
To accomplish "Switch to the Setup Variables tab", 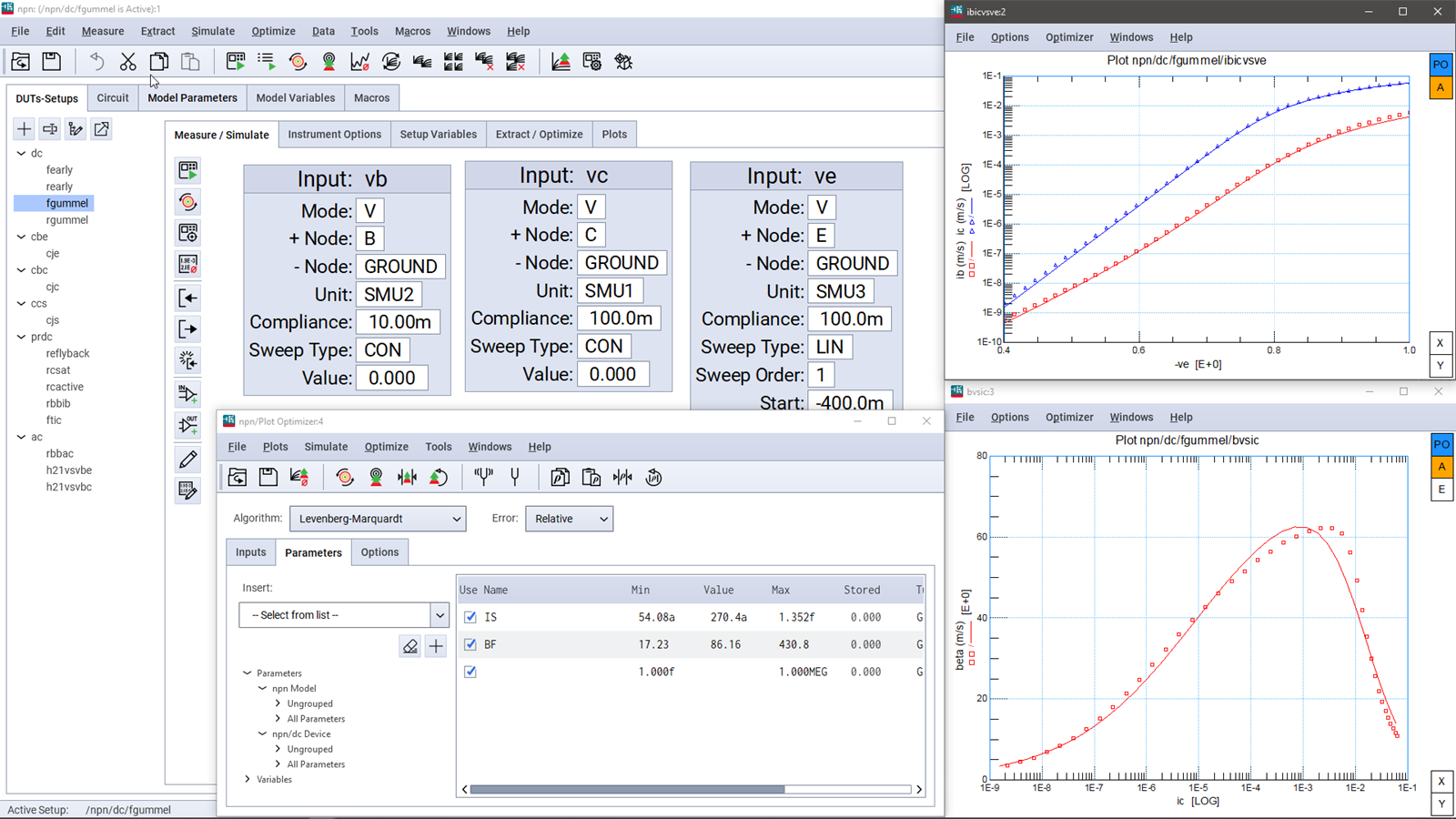I will [x=438, y=134].
